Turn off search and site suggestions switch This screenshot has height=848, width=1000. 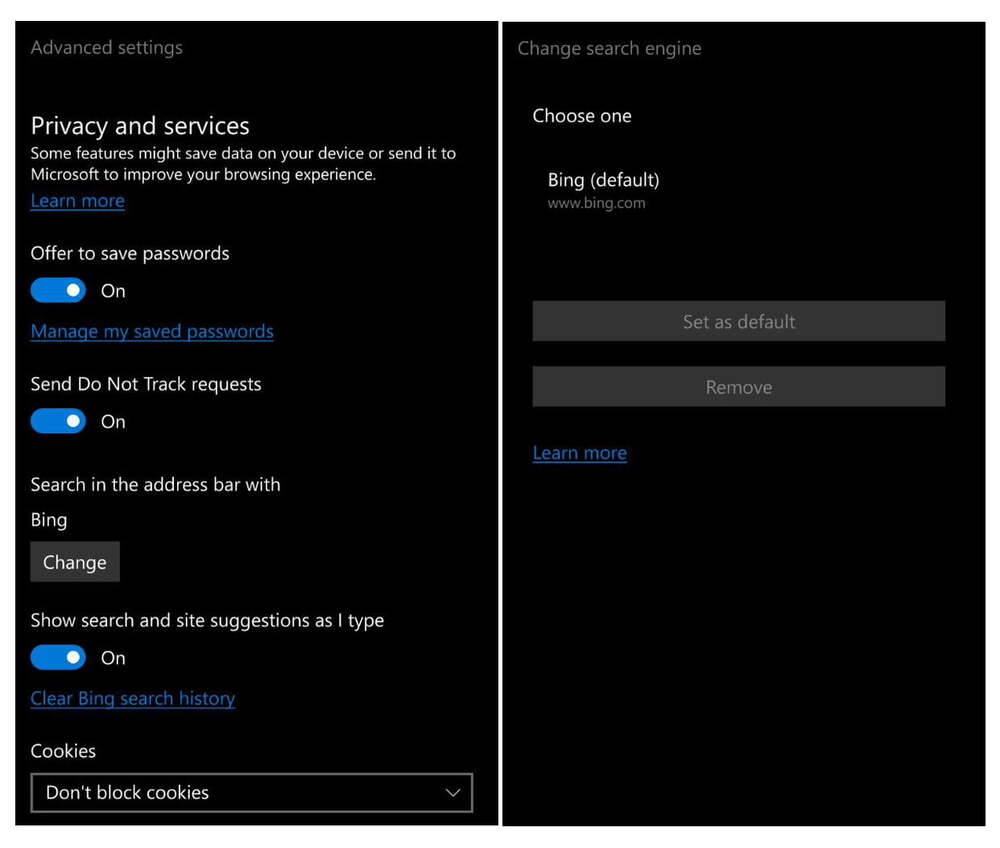pyautogui.click(x=58, y=657)
